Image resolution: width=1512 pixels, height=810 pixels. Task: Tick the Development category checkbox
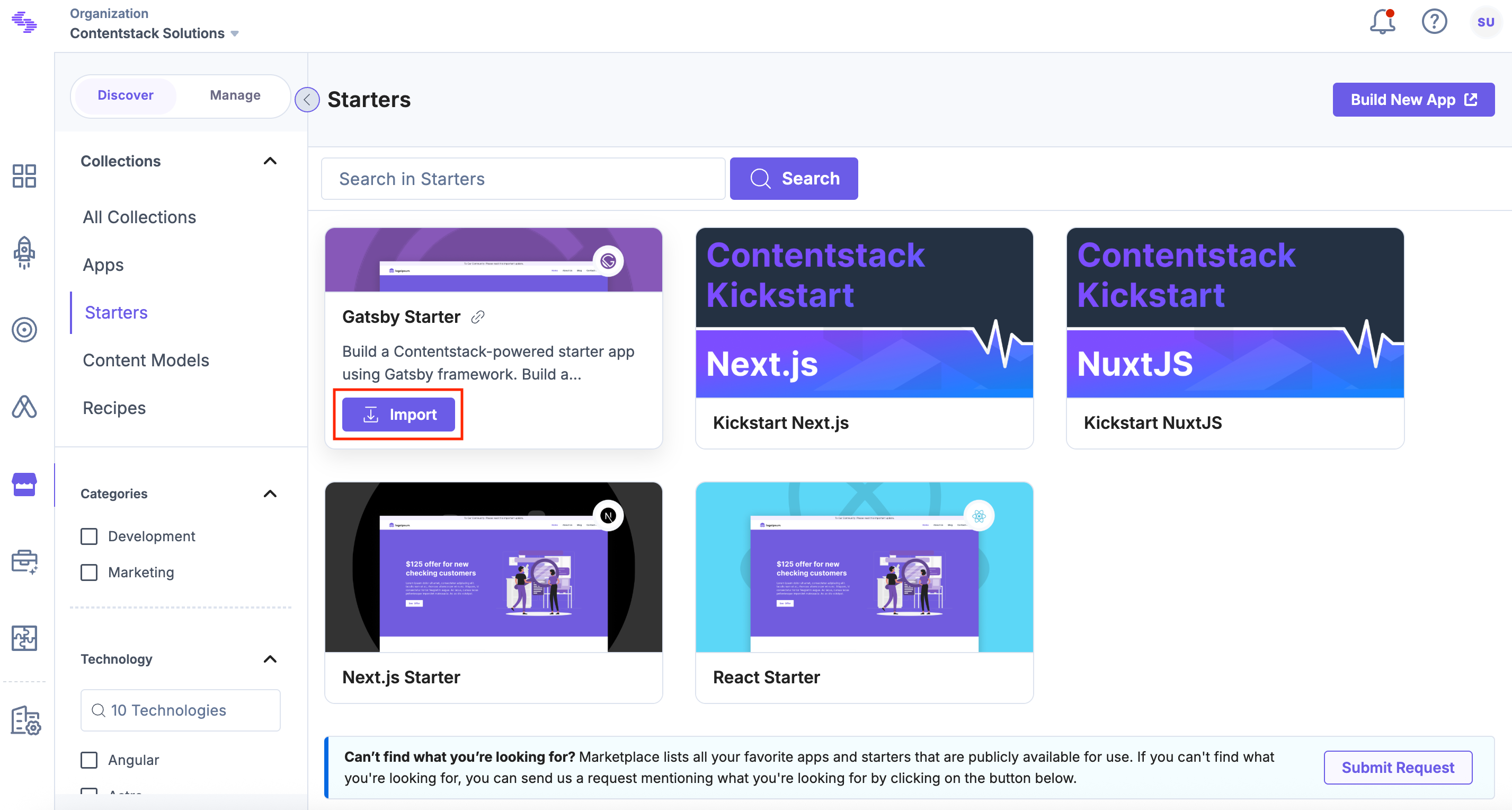[x=89, y=536]
